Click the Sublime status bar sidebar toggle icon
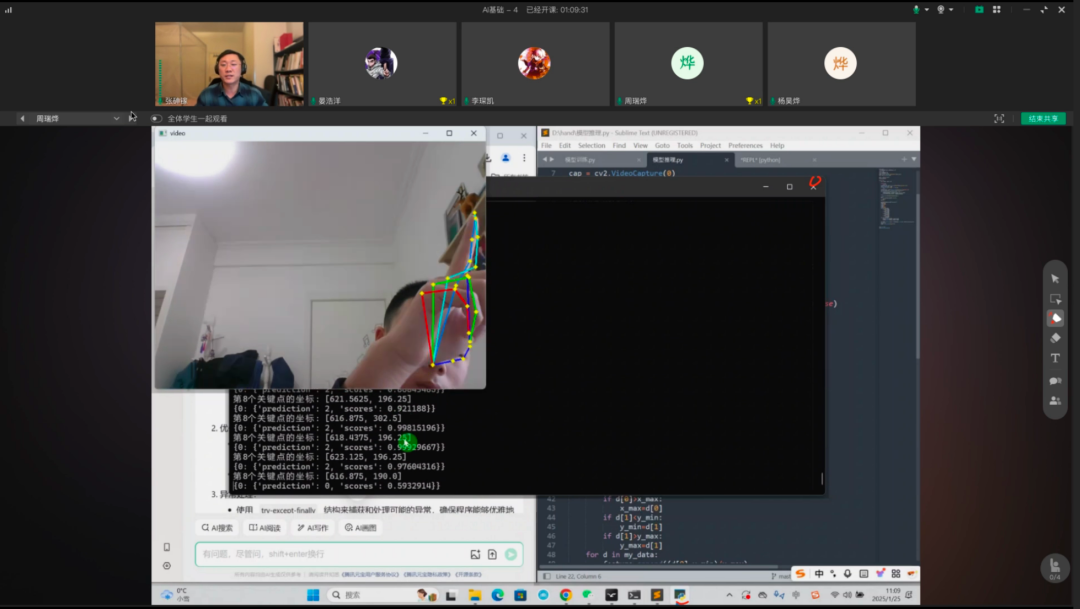1080x609 pixels. tap(546, 576)
